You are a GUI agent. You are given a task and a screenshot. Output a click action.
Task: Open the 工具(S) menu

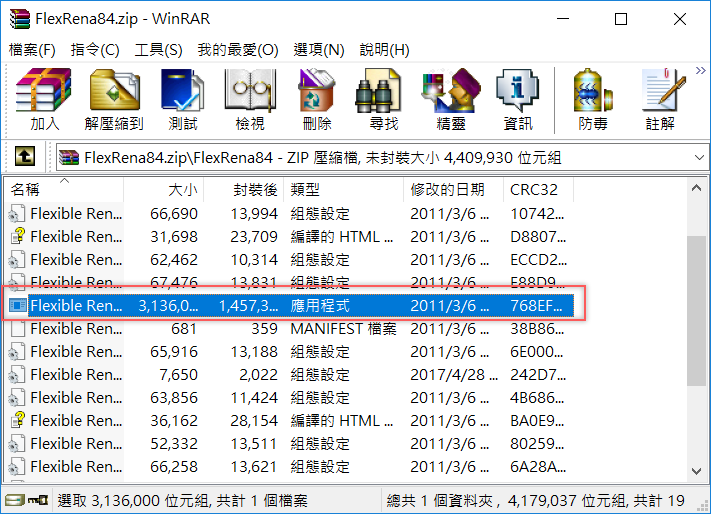pyautogui.click(x=158, y=49)
